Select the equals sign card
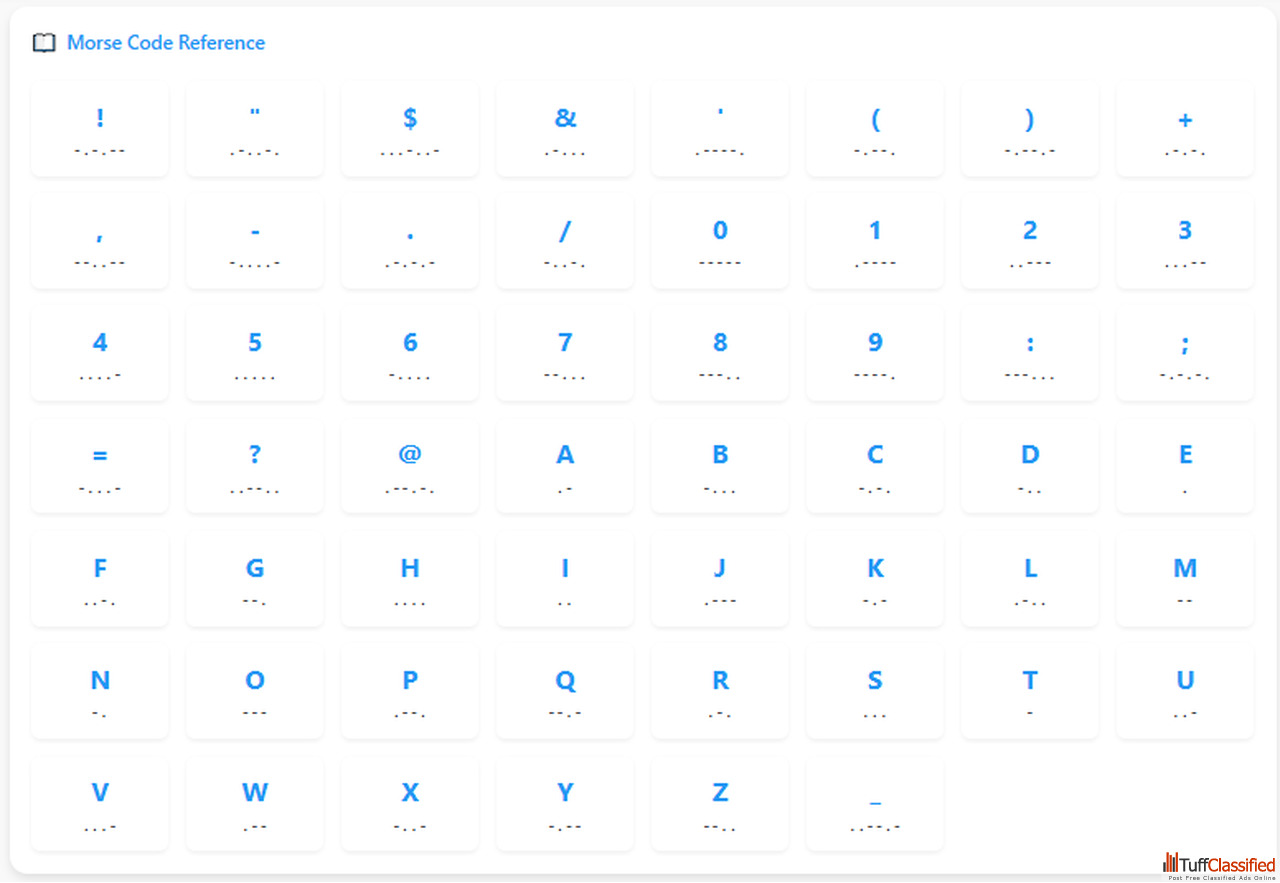 (100, 467)
